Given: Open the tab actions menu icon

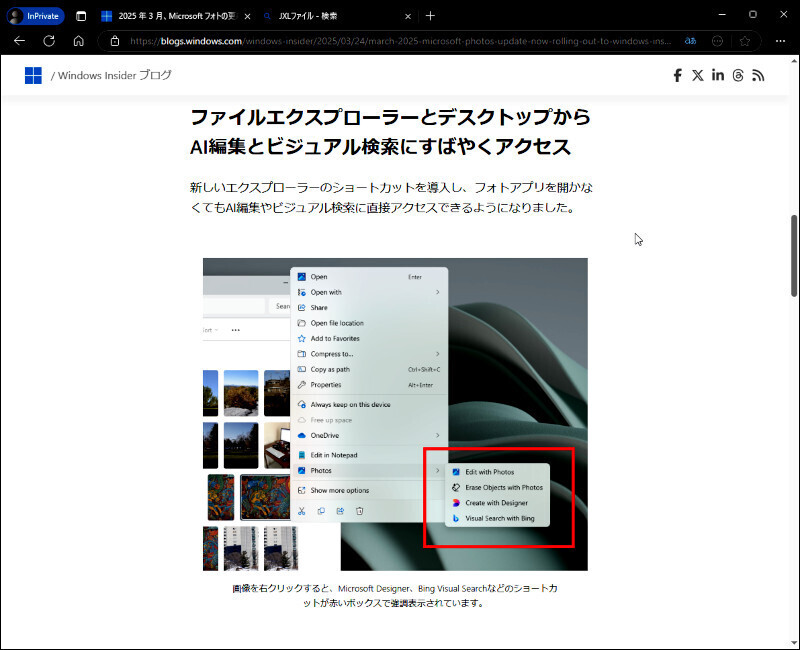Looking at the screenshot, I should (81, 16).
